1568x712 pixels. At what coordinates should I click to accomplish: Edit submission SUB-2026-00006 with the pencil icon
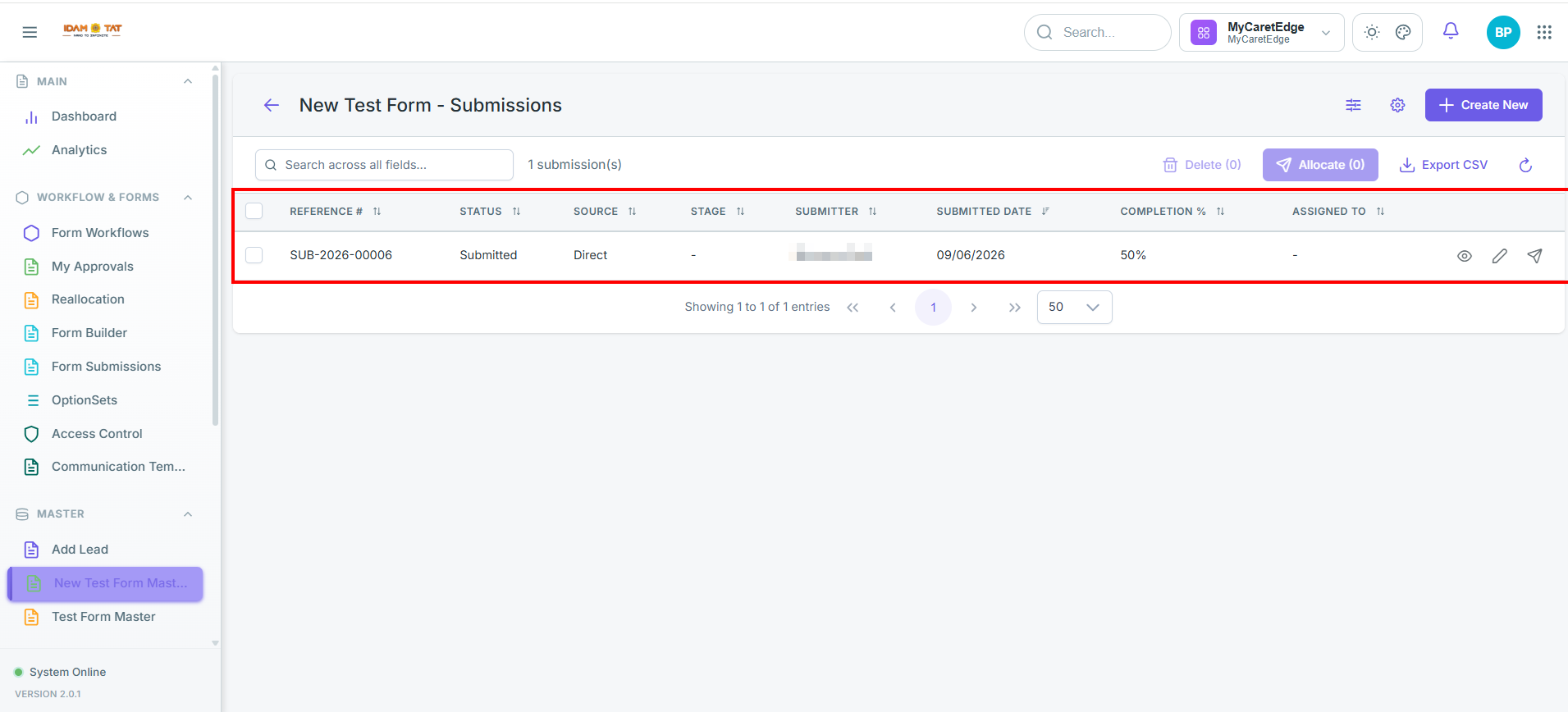click(x=1499, y=256)
